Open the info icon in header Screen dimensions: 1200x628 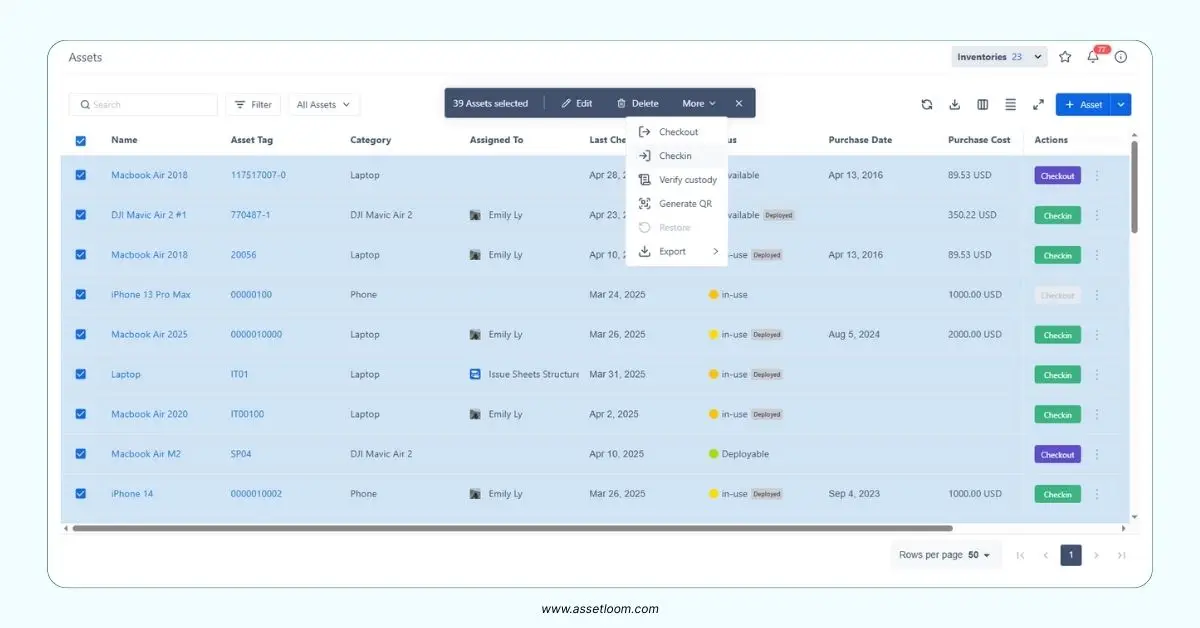1121,57
